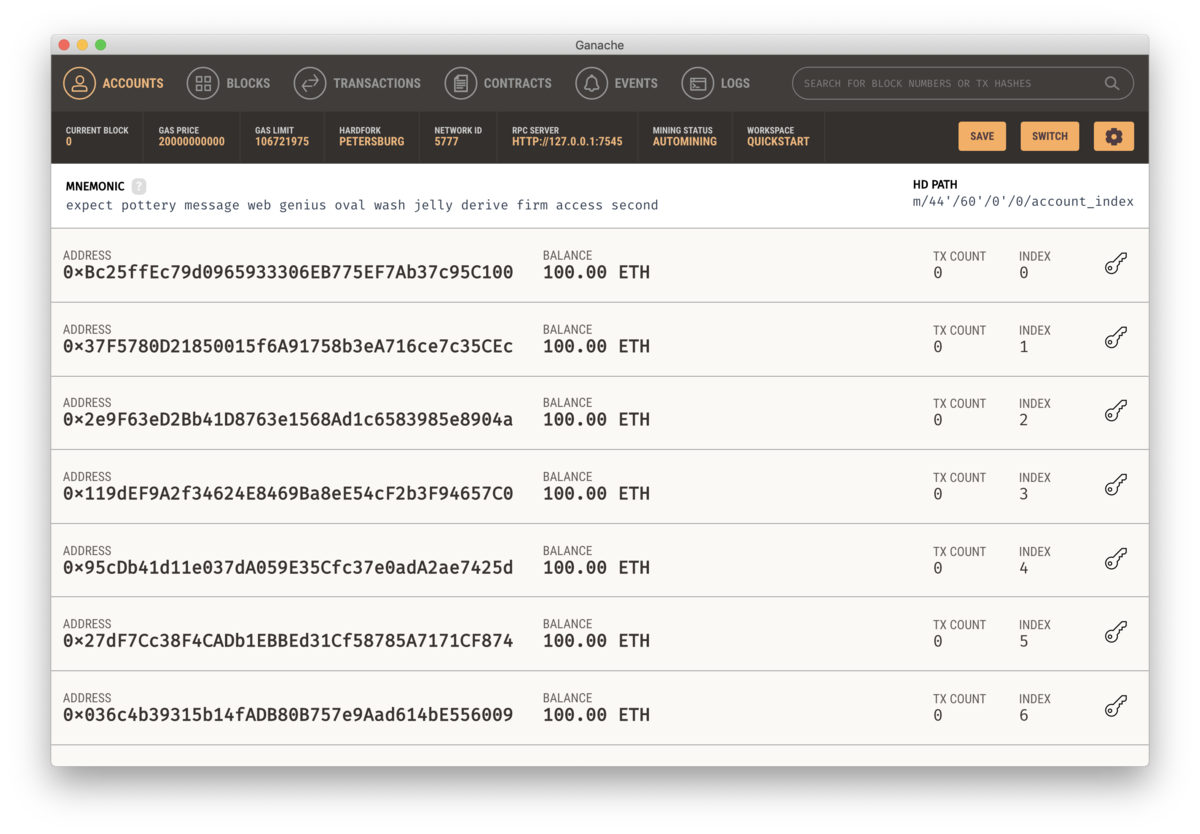Show private key for account index 4

tap(1116, 559)
